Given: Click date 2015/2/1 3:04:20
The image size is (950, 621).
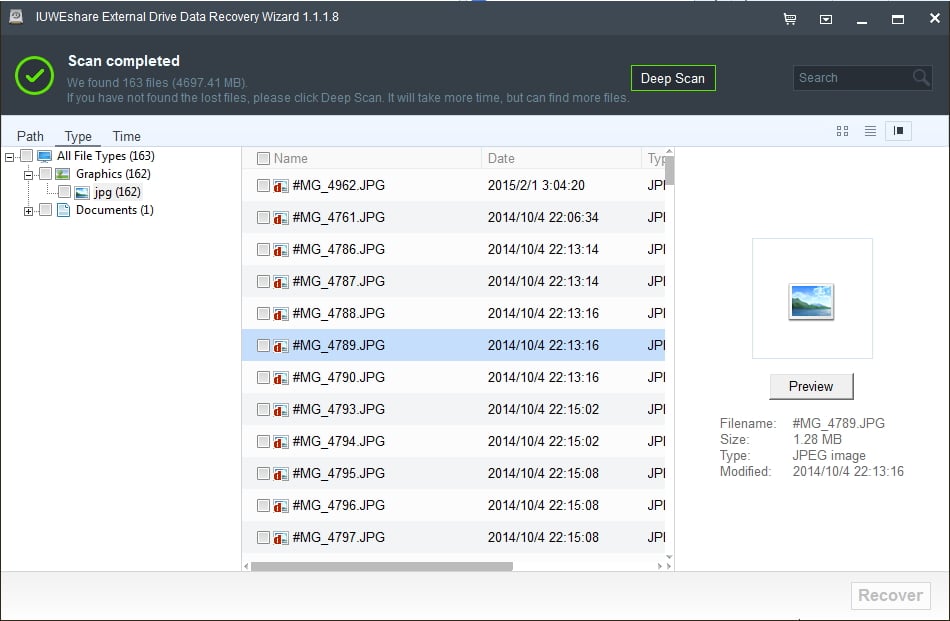Looking at the screenshot, I should click(536, 185).
